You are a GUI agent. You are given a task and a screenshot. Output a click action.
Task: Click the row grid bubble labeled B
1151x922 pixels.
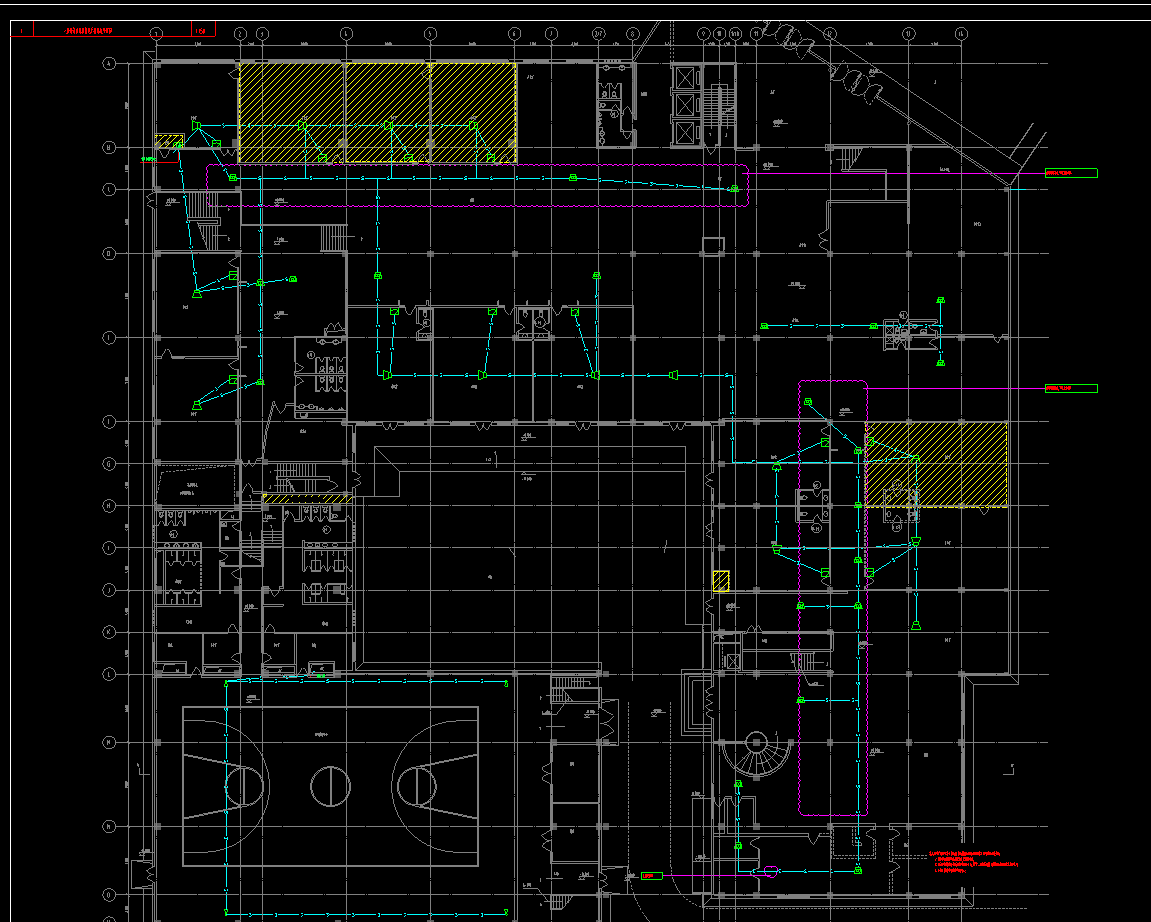[x=109, y=148]
